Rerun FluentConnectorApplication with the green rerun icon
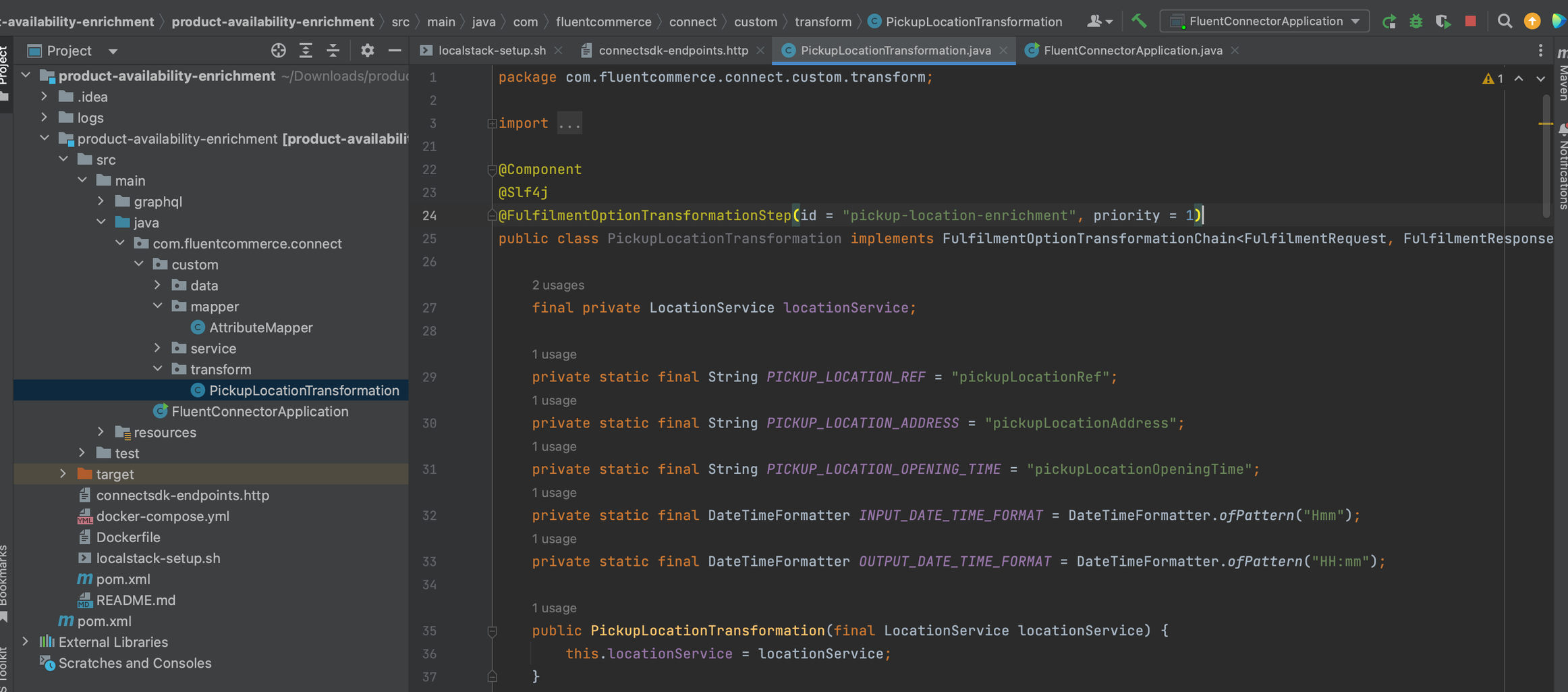This screenshot has width=1568, height=692. (x=1389, y=22)
